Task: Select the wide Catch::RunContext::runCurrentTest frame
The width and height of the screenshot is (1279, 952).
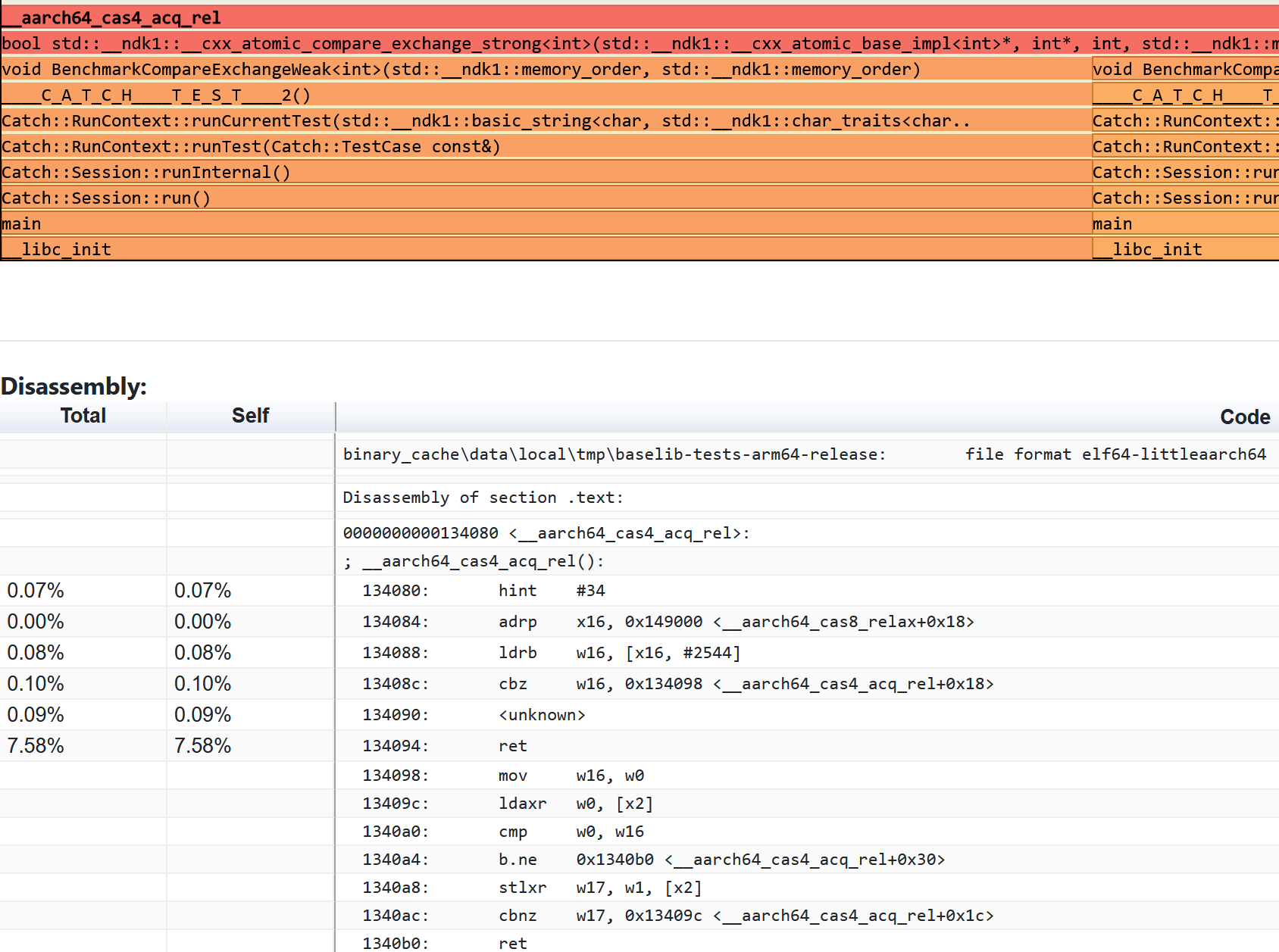Action: click(x=546, y=121)
